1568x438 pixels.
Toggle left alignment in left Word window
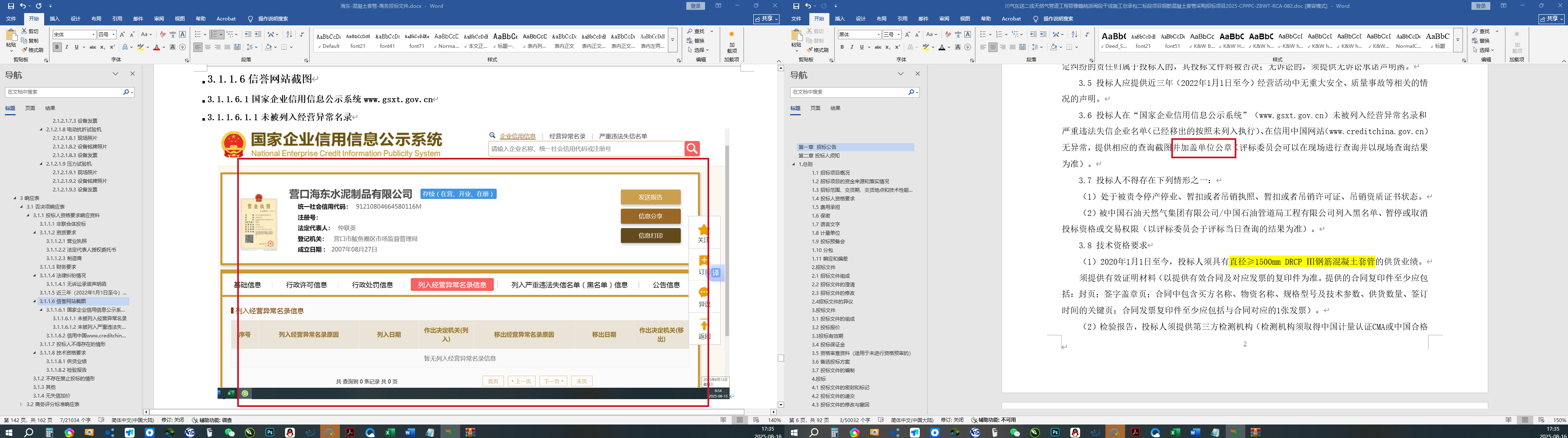point(198,47)
